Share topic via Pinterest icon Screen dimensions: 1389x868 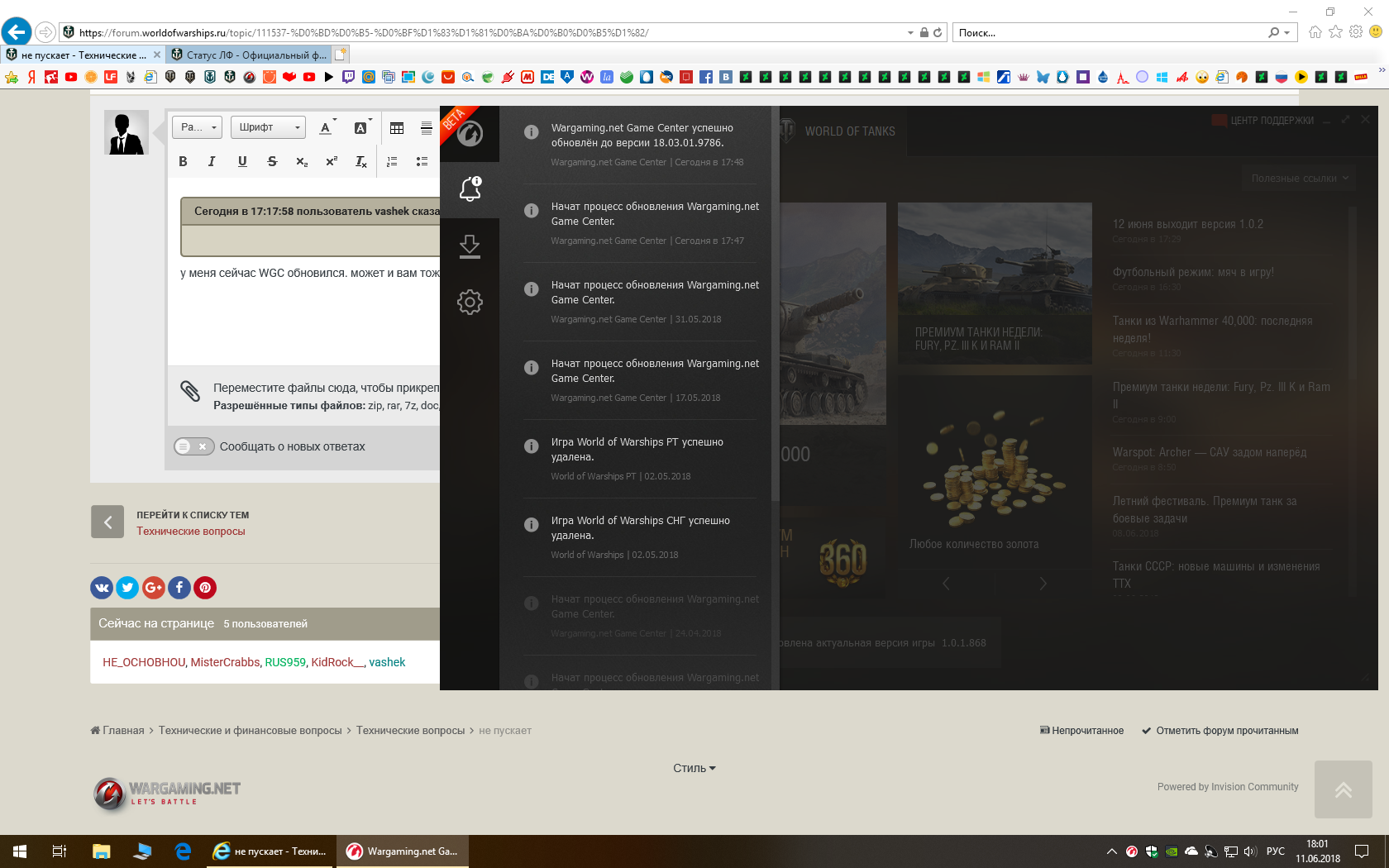point(205,588)
